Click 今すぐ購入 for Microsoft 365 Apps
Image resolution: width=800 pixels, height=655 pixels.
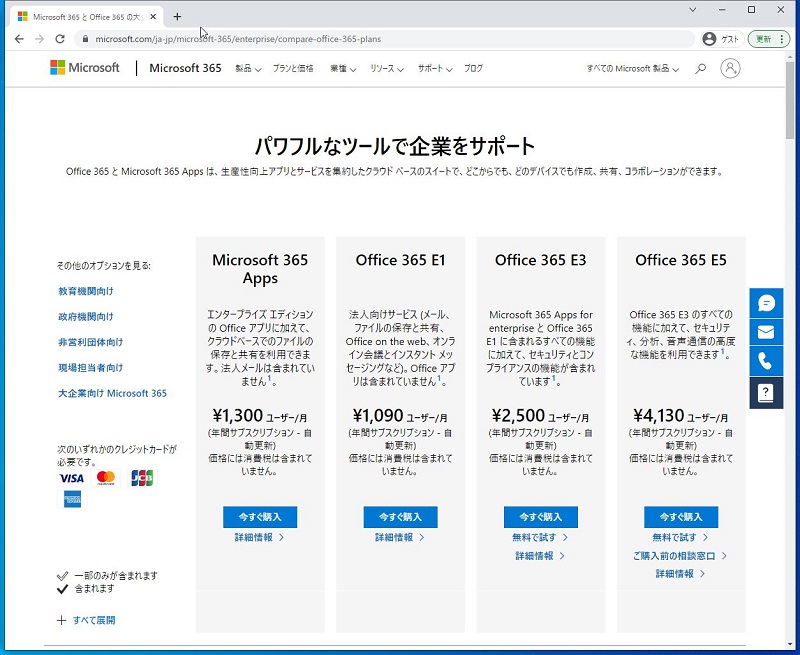pyautogui.click(x=260, y=517)
